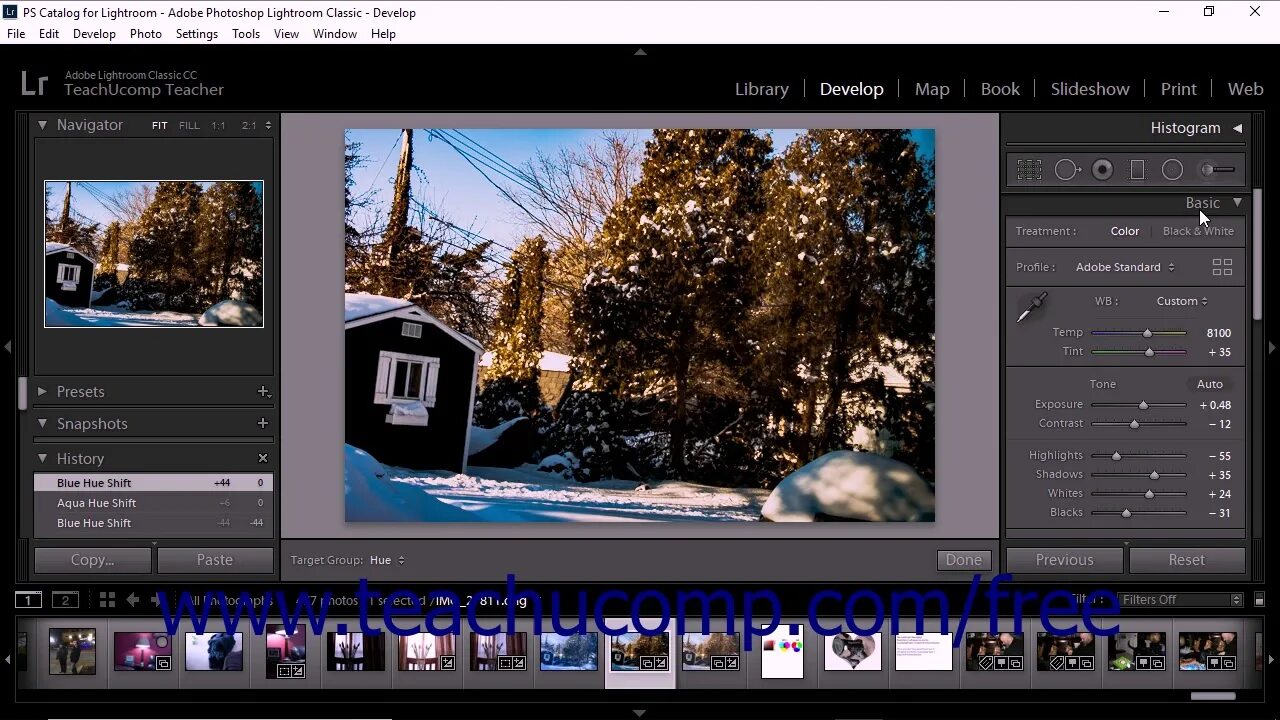
Task: Click the Highlights slider handle
Action: (1116, 456)
